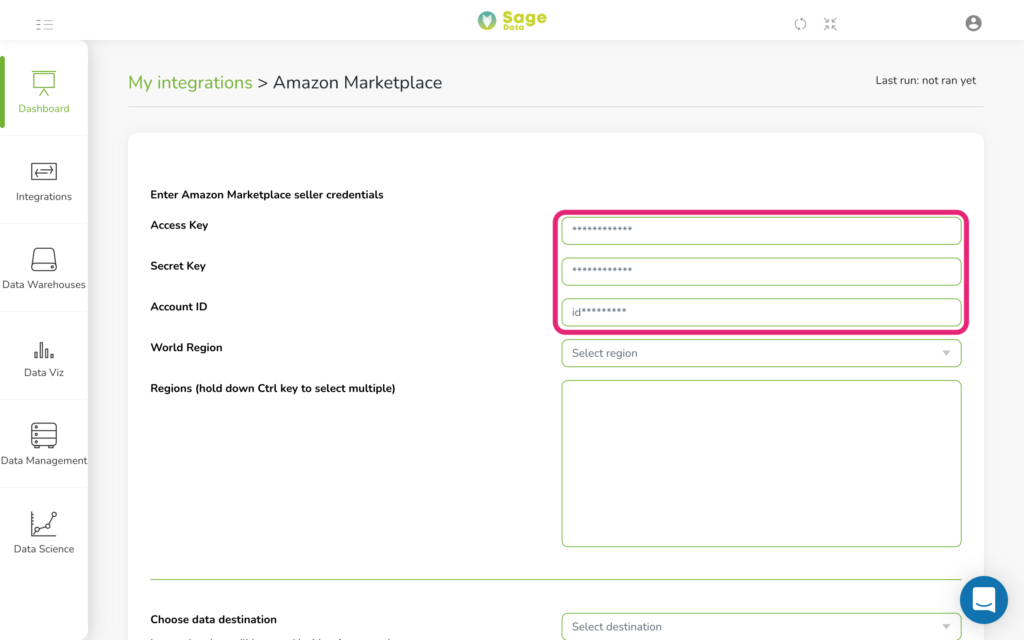This screenshot has height=640, width=1024.
Task: Open the chat support bubble
Action: (x=984, y=600)
